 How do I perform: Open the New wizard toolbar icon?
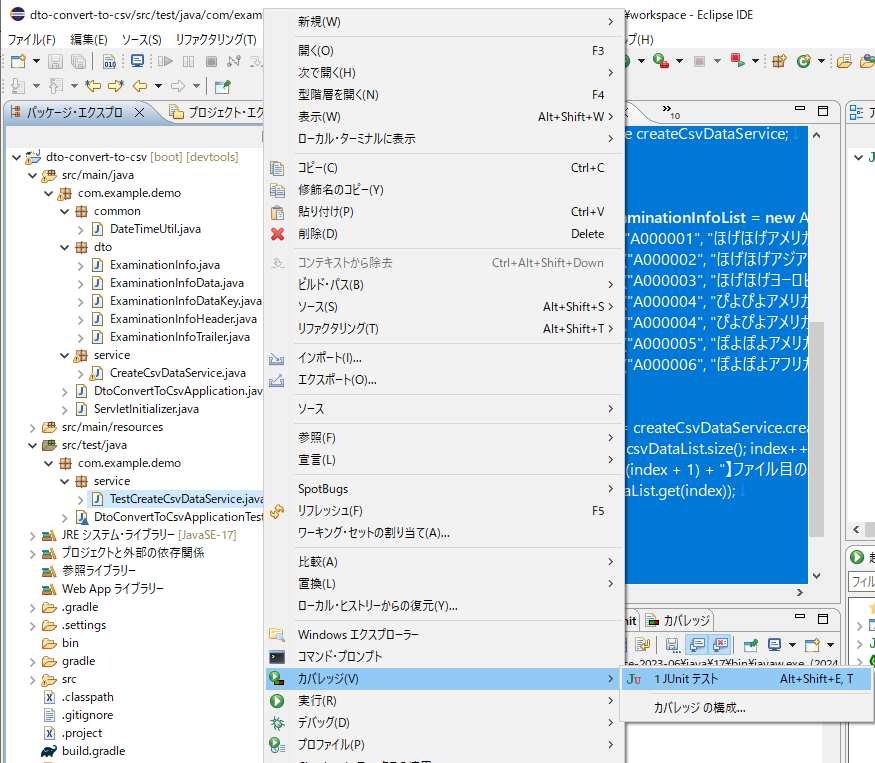point(16,62)
